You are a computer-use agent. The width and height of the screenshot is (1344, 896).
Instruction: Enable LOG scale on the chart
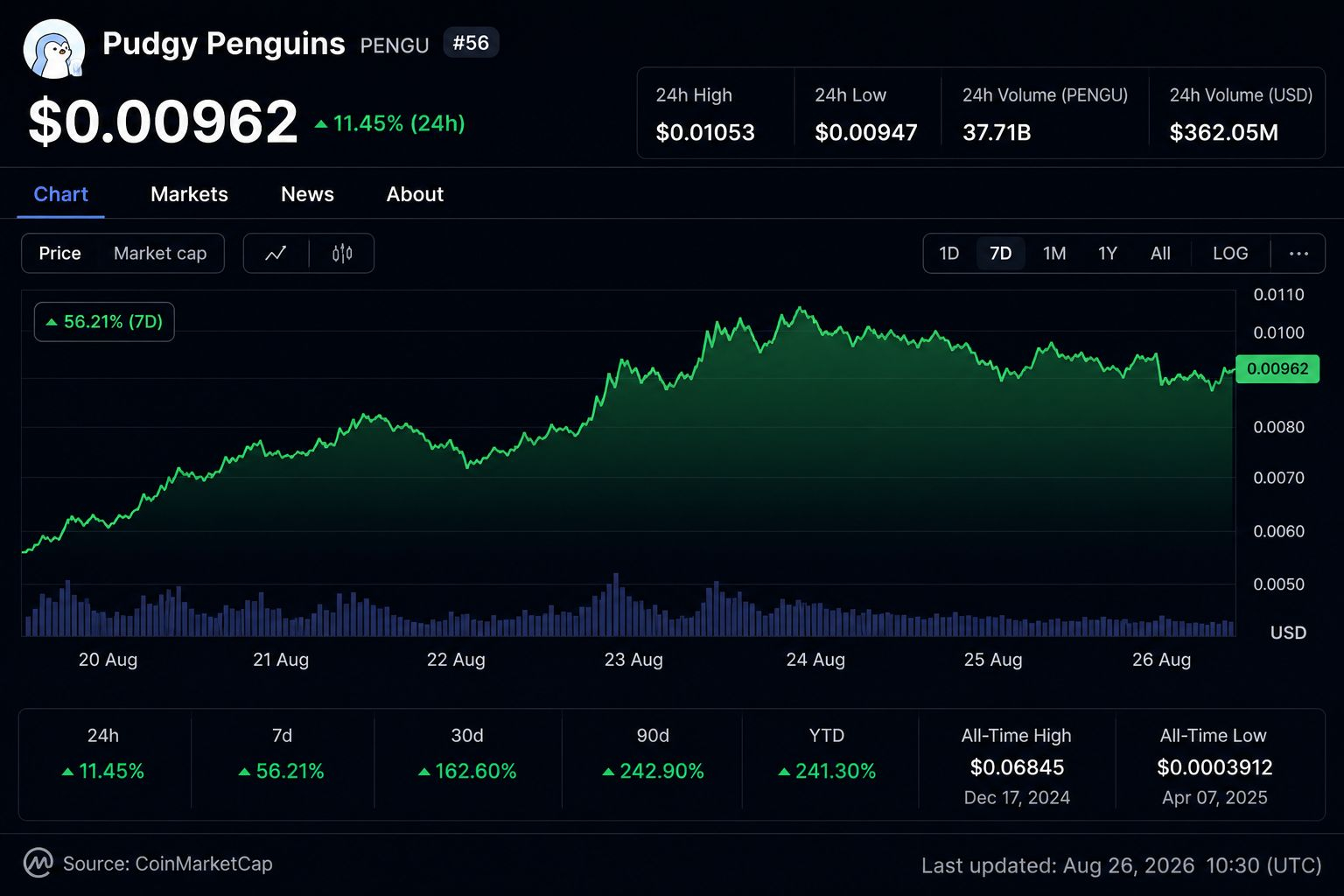[x=1230, y=254]
